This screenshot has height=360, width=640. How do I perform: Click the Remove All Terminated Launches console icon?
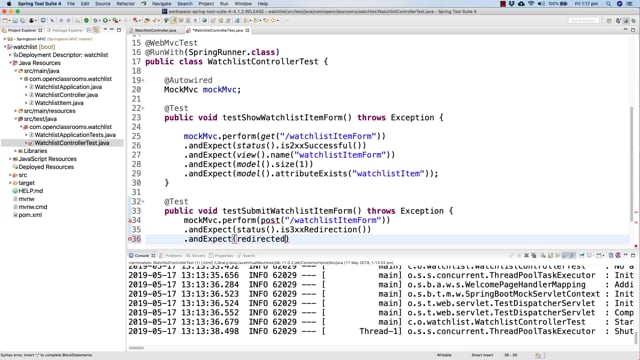click(534, 255)
